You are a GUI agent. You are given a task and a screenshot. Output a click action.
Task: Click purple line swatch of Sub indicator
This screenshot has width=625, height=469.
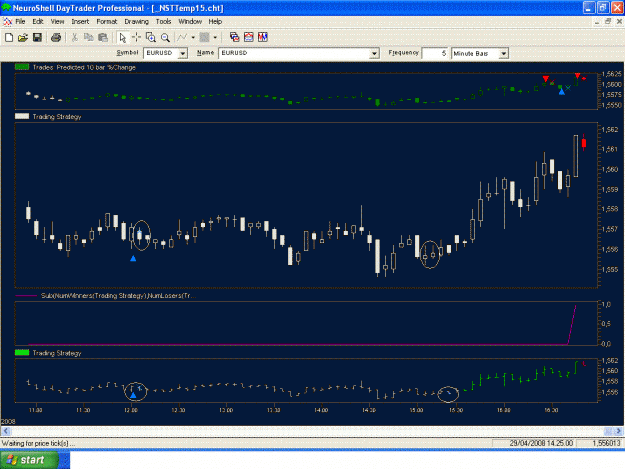pos(26,296)
